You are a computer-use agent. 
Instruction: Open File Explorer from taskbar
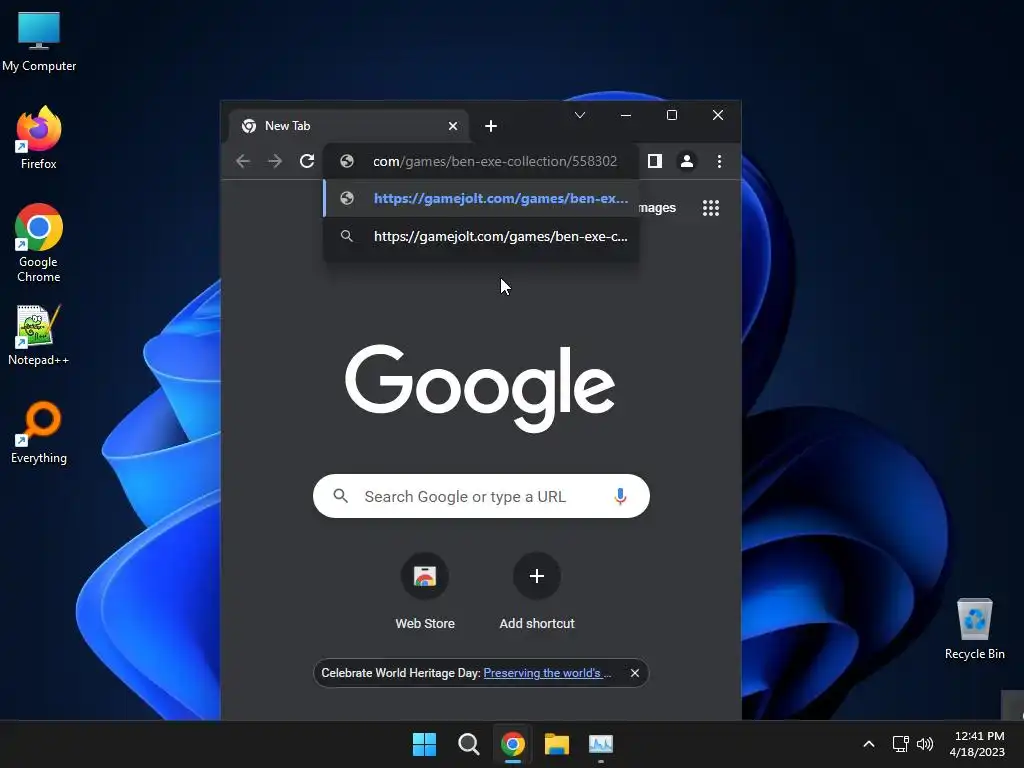tap(557, 744)
